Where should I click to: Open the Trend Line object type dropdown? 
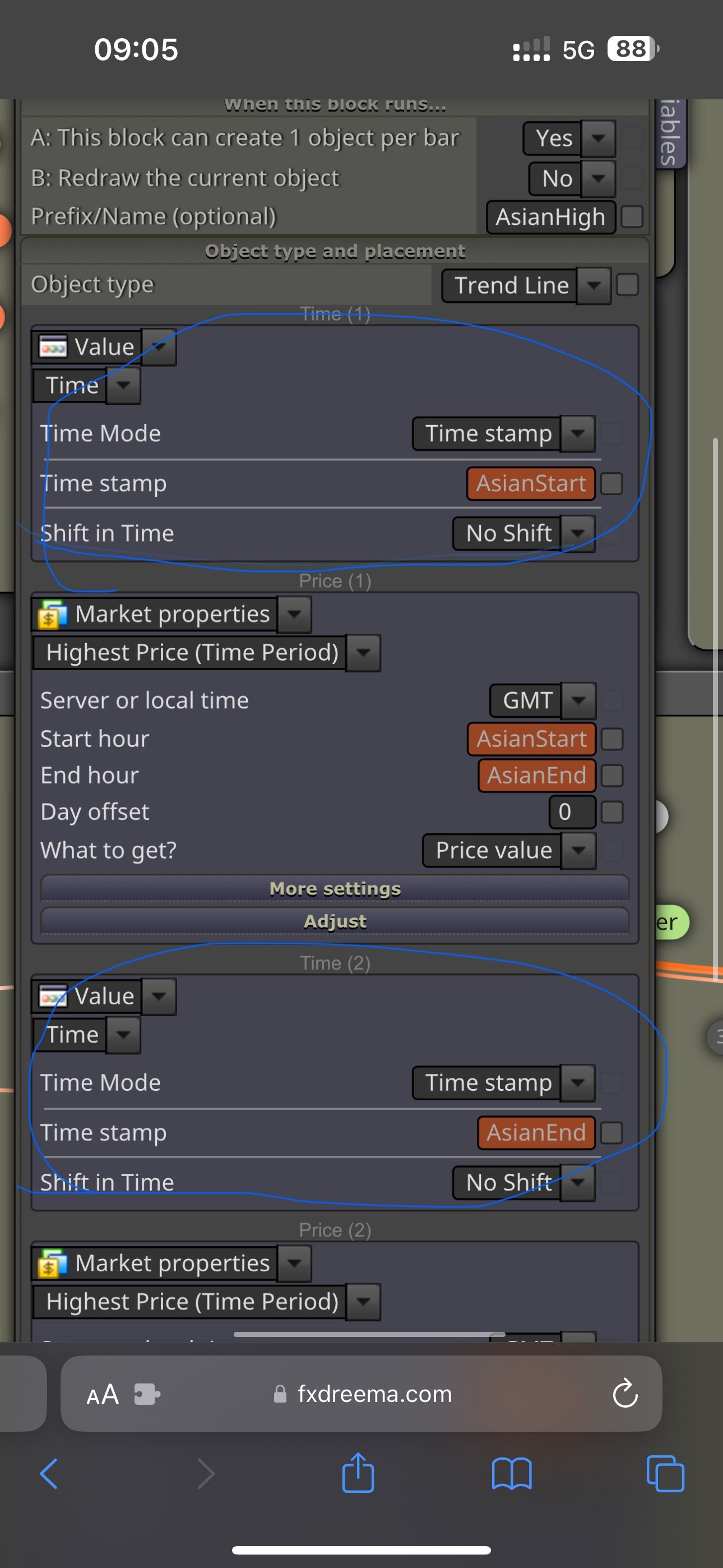(x=526, y=285)
